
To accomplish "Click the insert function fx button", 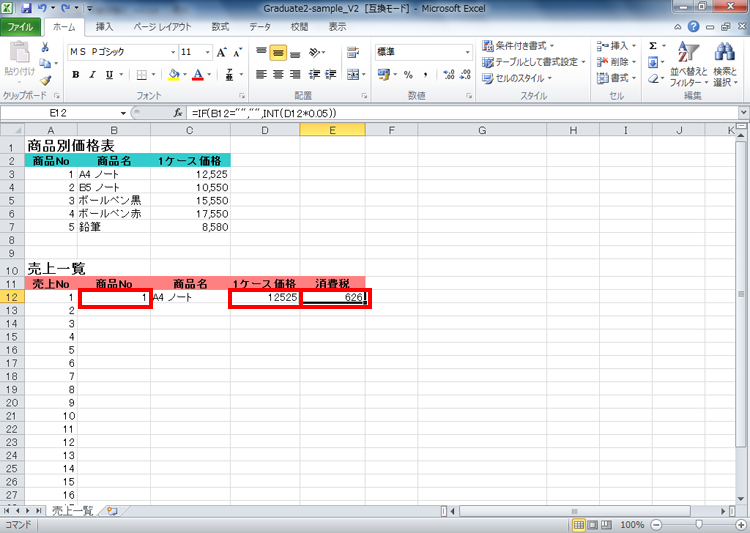I will [x=177, y=113].
